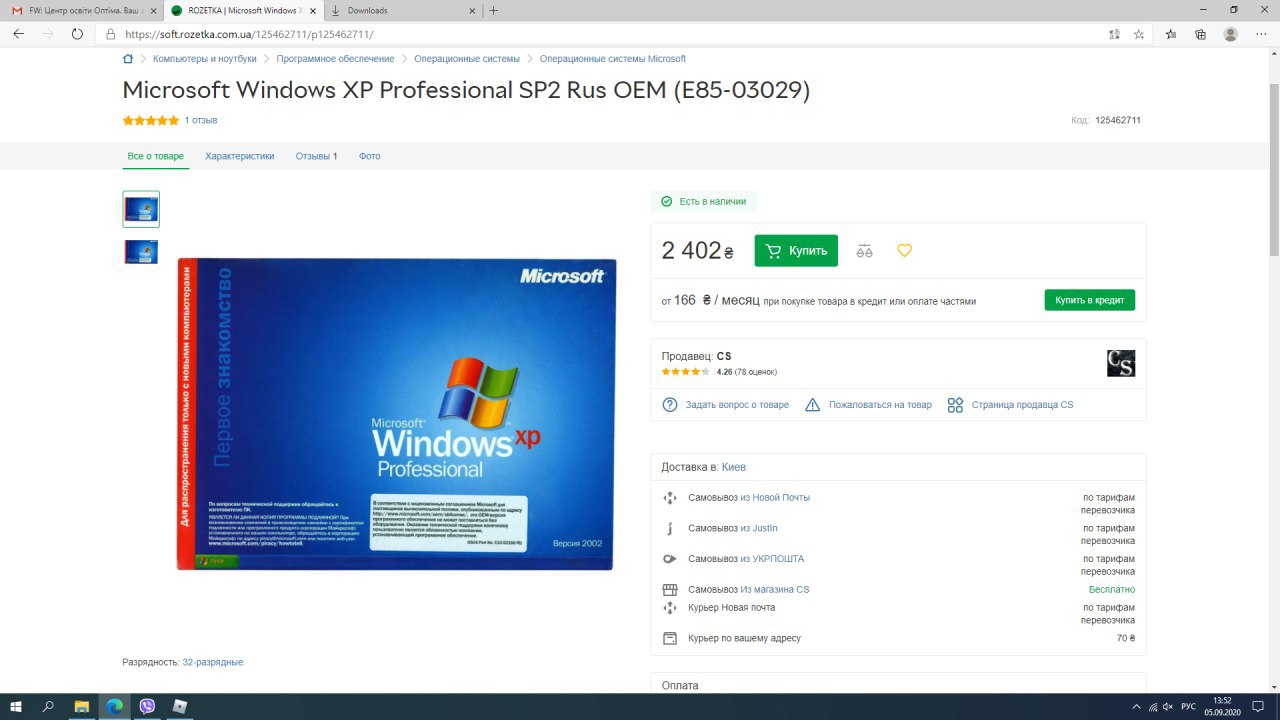Click the large Windows XP product image

(396, 414)
